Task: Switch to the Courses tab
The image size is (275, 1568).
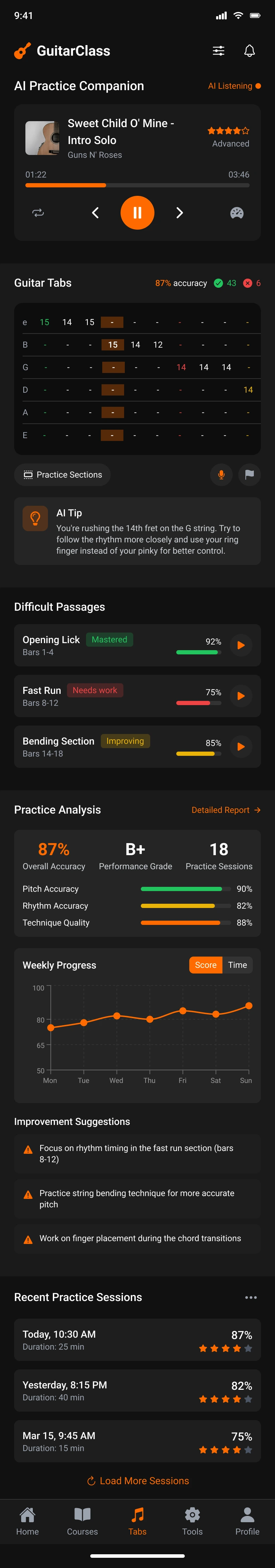Action: [82, 1521]
